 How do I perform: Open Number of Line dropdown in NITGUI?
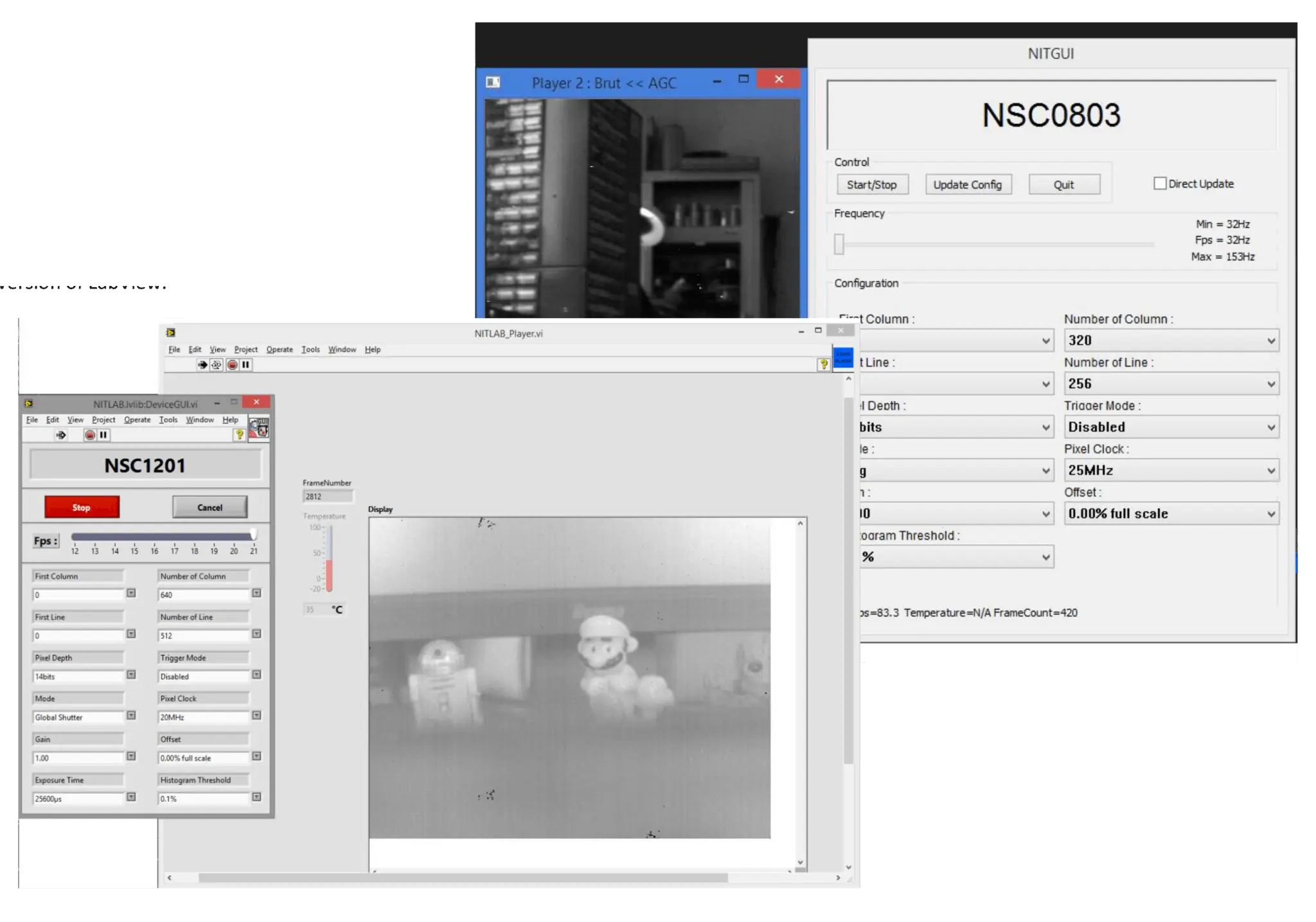[1171, 384]
